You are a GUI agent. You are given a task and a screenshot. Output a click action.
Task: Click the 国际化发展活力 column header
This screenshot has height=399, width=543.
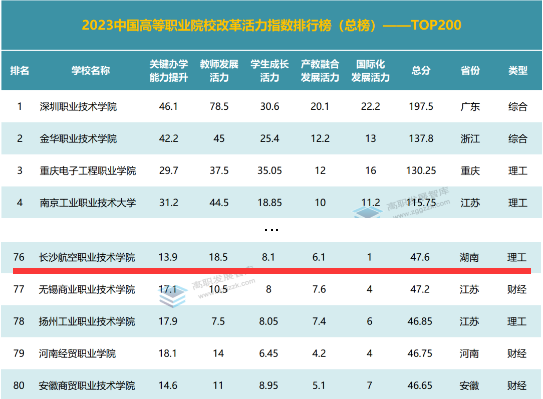pyautogui.click(x=371, y=71)
